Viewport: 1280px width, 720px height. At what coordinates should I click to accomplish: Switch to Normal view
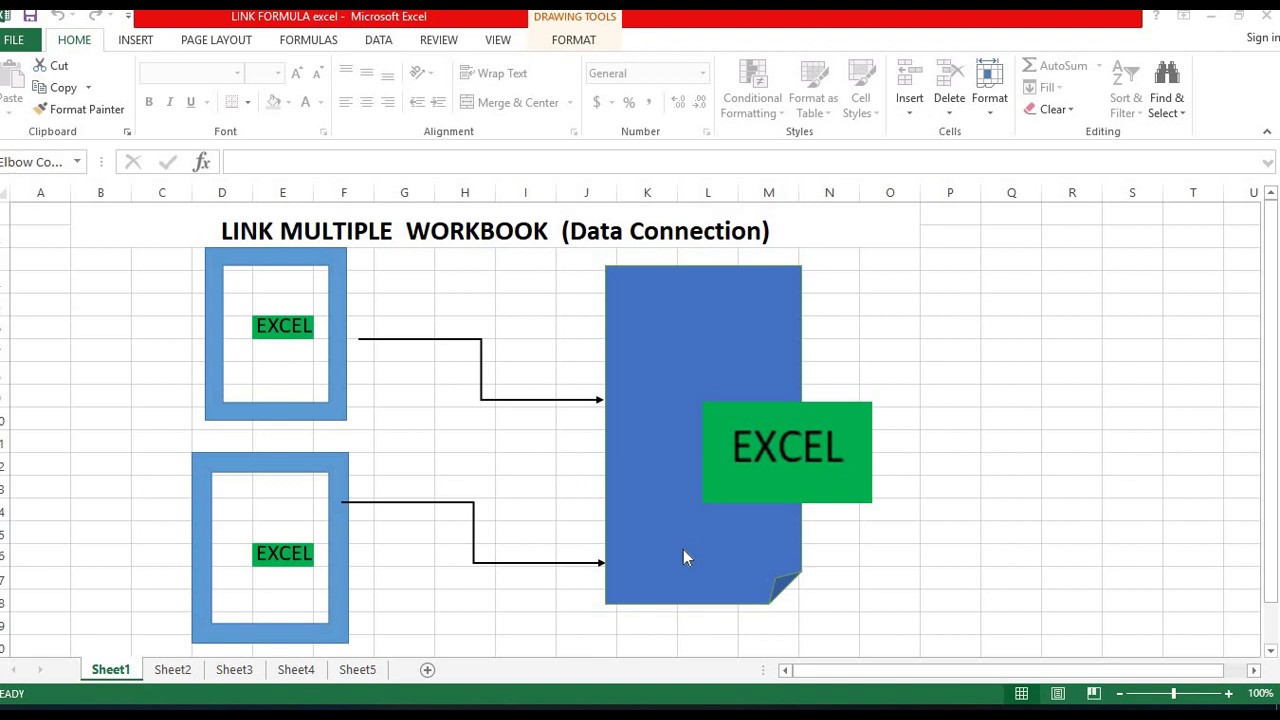1021,694
